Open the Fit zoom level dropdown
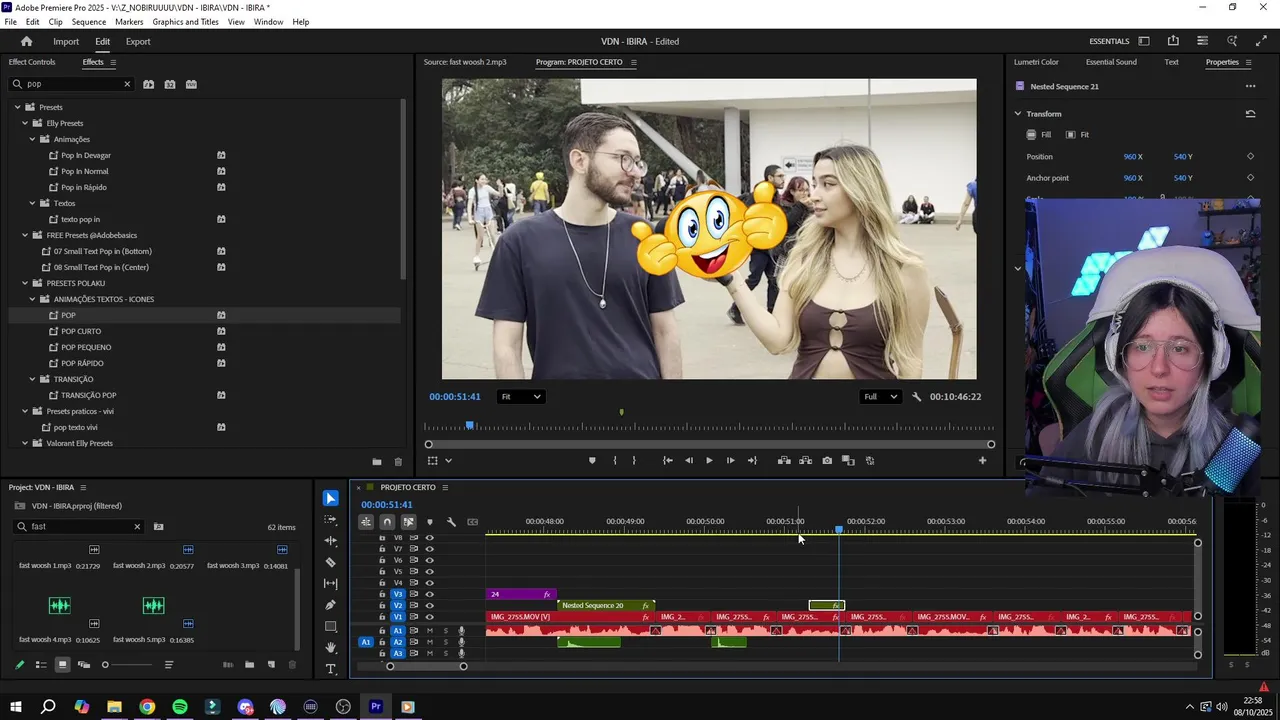Viewport: 1280px width, 720px height. click(521, 397)
